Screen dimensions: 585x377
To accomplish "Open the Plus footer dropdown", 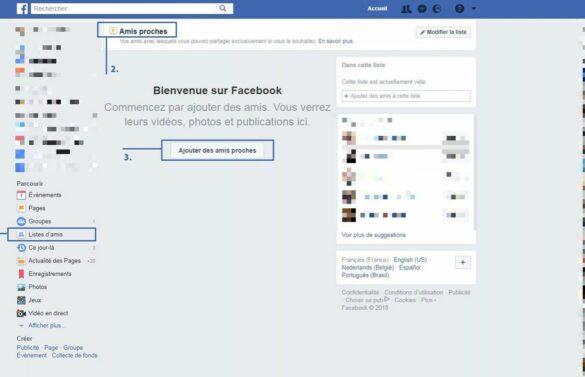I will pos(428,300).
